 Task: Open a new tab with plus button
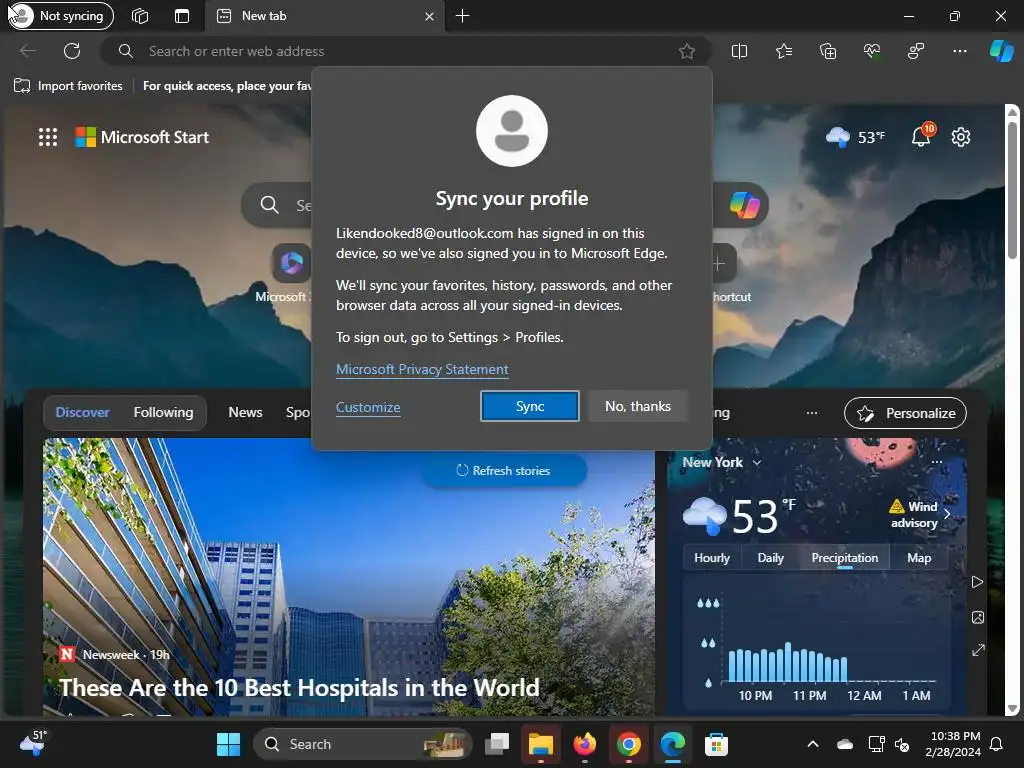click(462, 16)
